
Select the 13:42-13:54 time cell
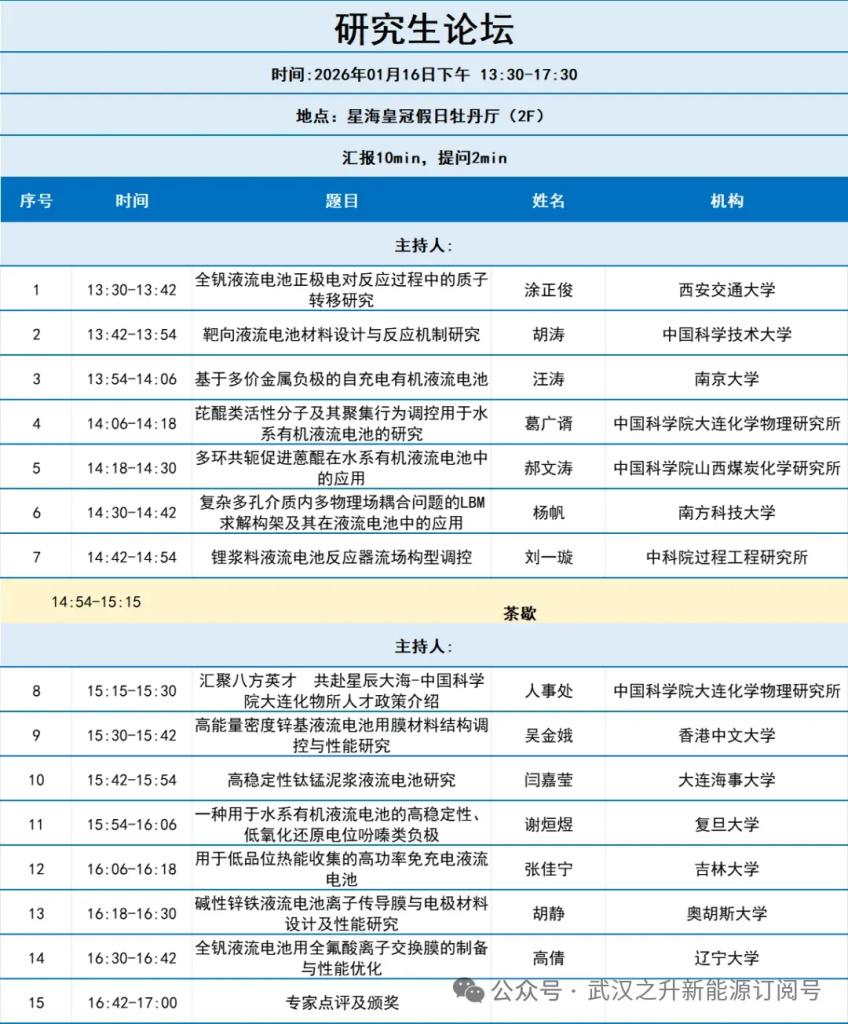coord(131,334)
